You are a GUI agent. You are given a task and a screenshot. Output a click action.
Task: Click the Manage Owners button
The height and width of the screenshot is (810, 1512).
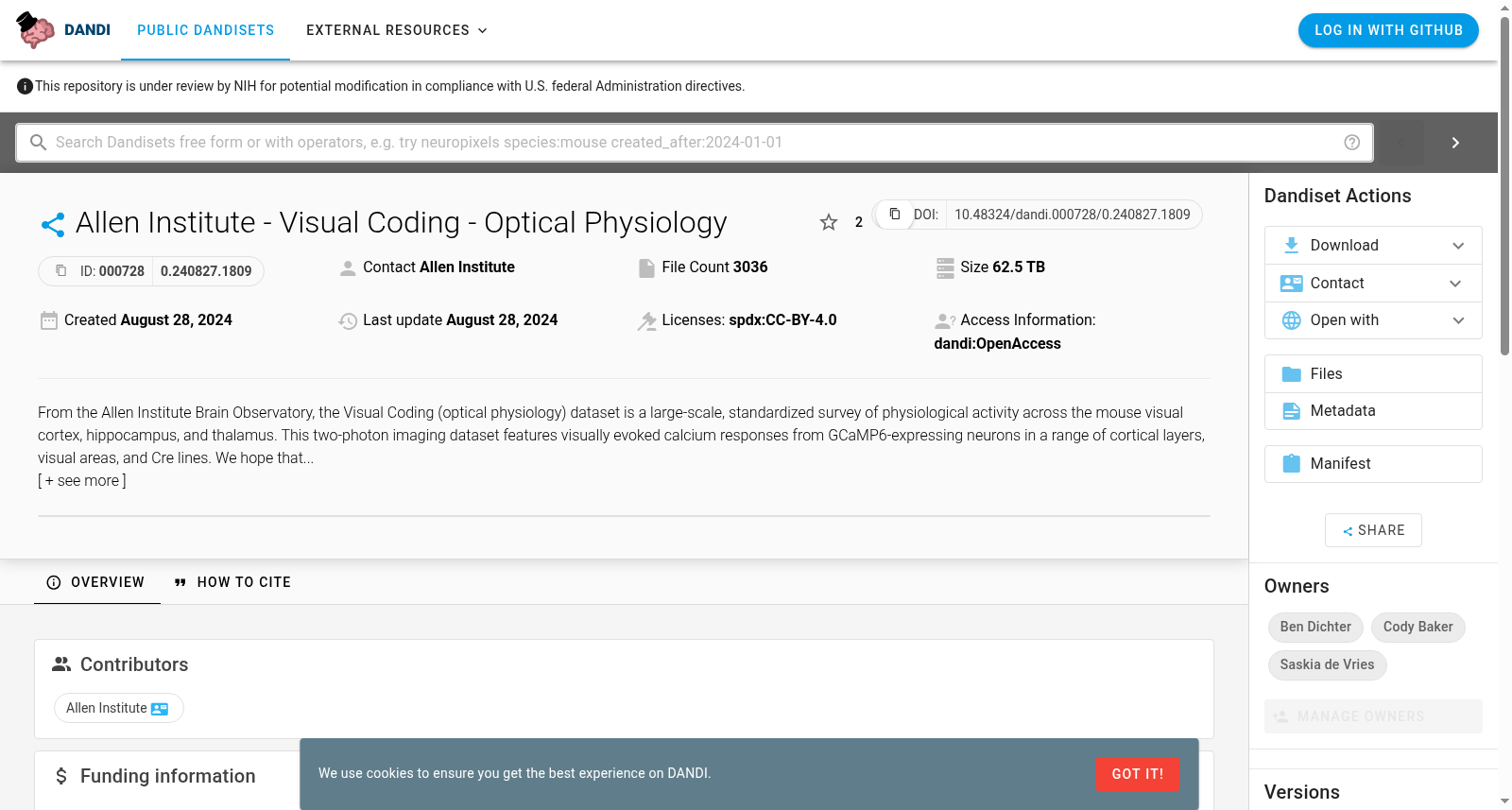(1373, 716)
